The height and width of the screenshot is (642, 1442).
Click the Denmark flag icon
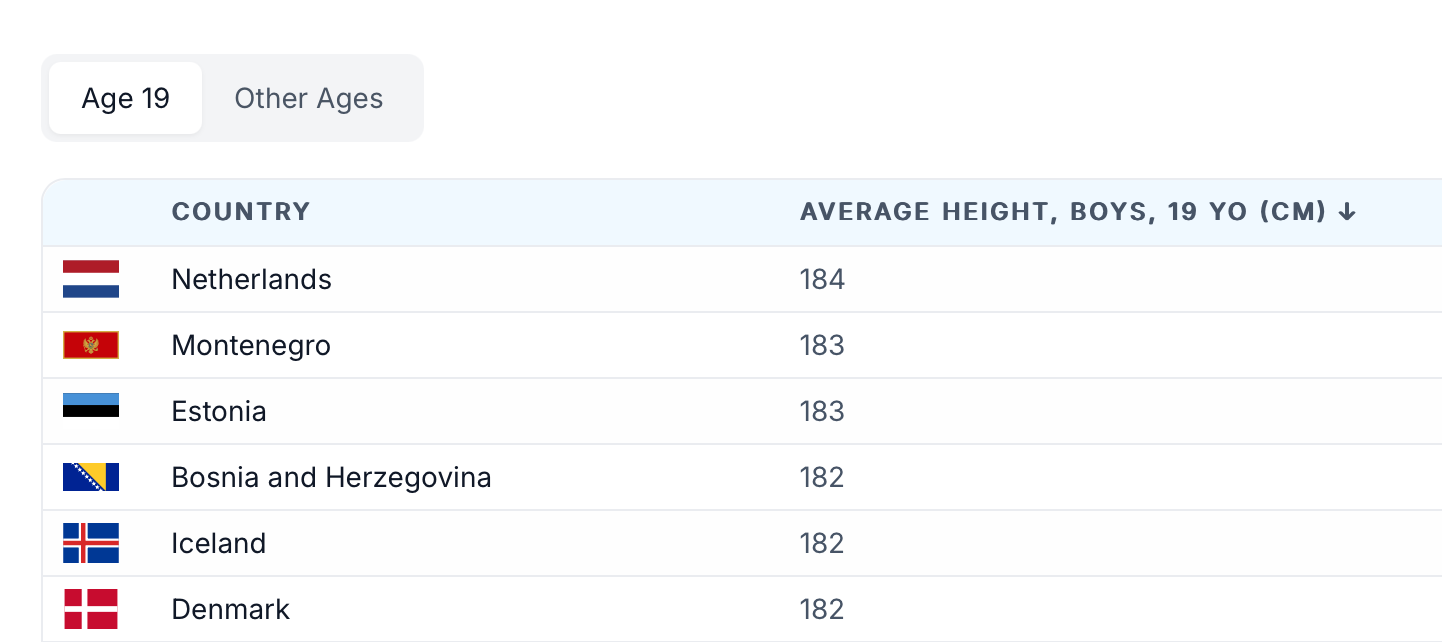[x=91, y=609]
